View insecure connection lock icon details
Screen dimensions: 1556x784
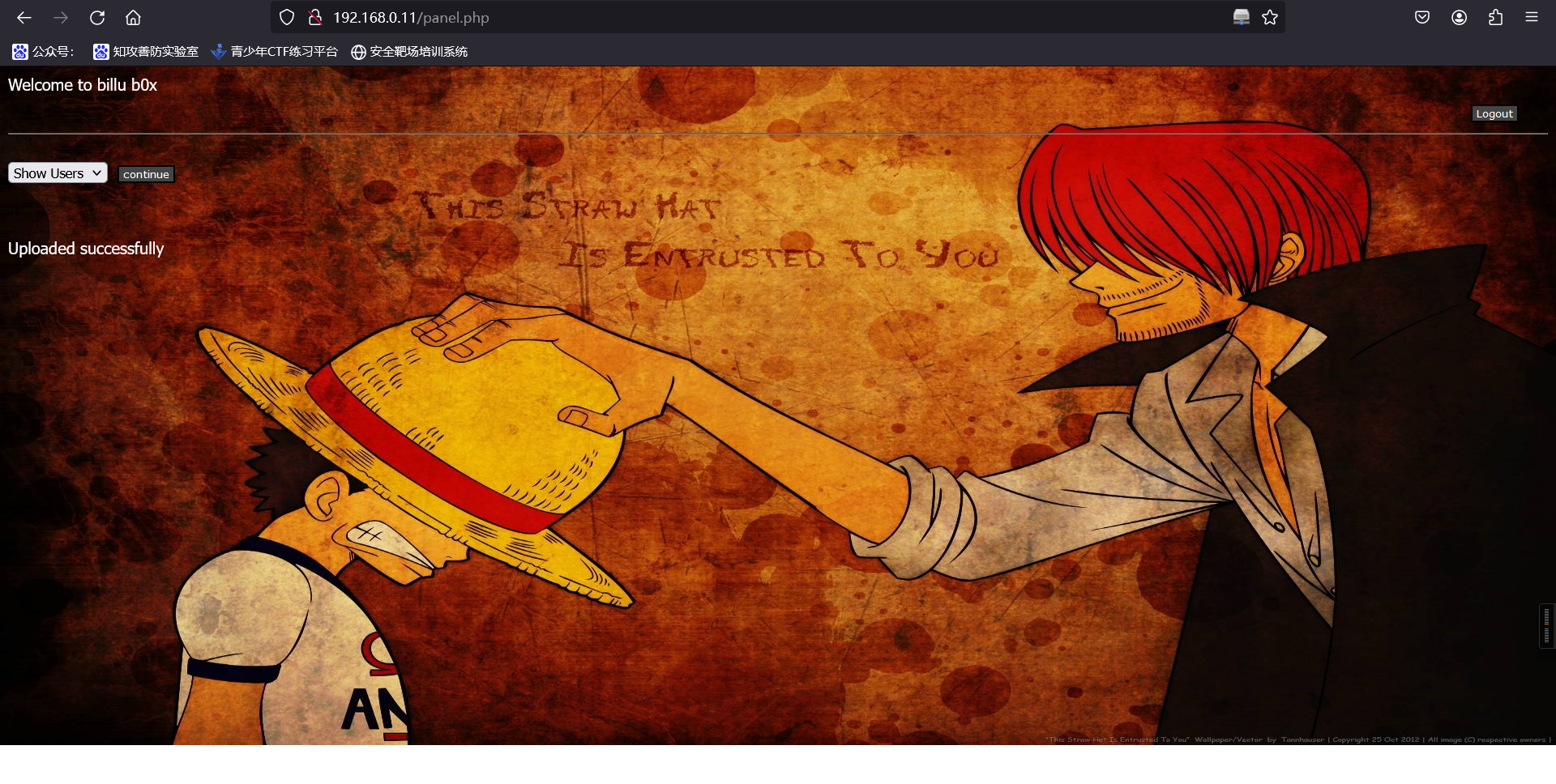[x=315, y=17]
